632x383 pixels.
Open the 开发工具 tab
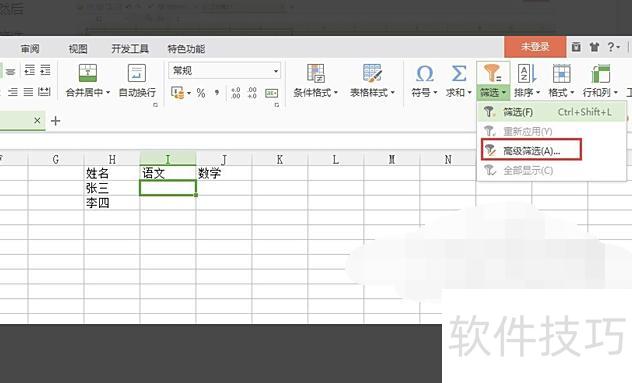(x=130, y=49)
